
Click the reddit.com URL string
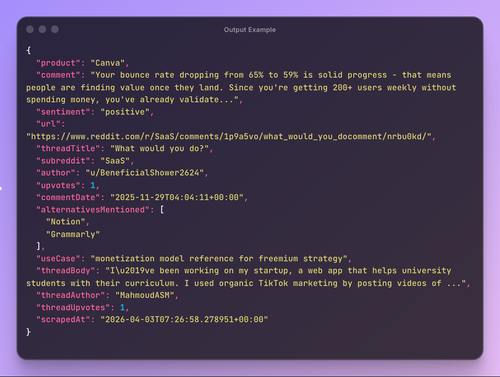229,136
